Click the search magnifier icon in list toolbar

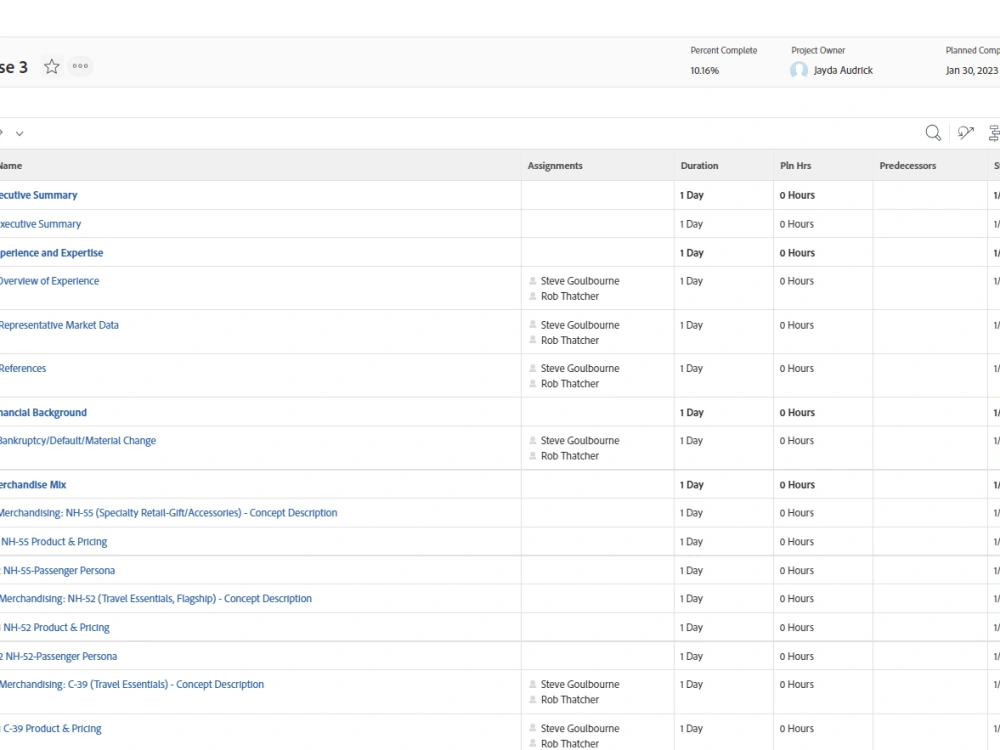(933, 133)
